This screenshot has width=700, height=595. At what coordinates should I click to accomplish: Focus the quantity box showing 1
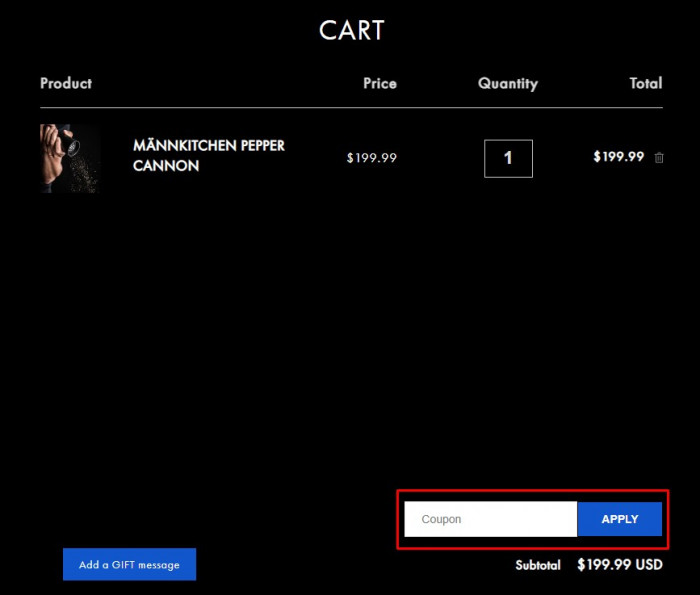pyautogui.click(x=508, y=158)
